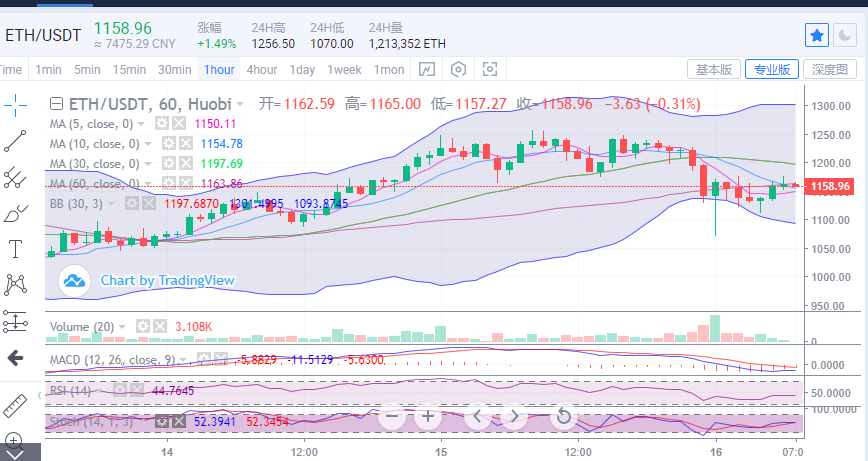Switch to 1day timeframe
Viewport: 868px width, 461px height.
coord(302,70)
